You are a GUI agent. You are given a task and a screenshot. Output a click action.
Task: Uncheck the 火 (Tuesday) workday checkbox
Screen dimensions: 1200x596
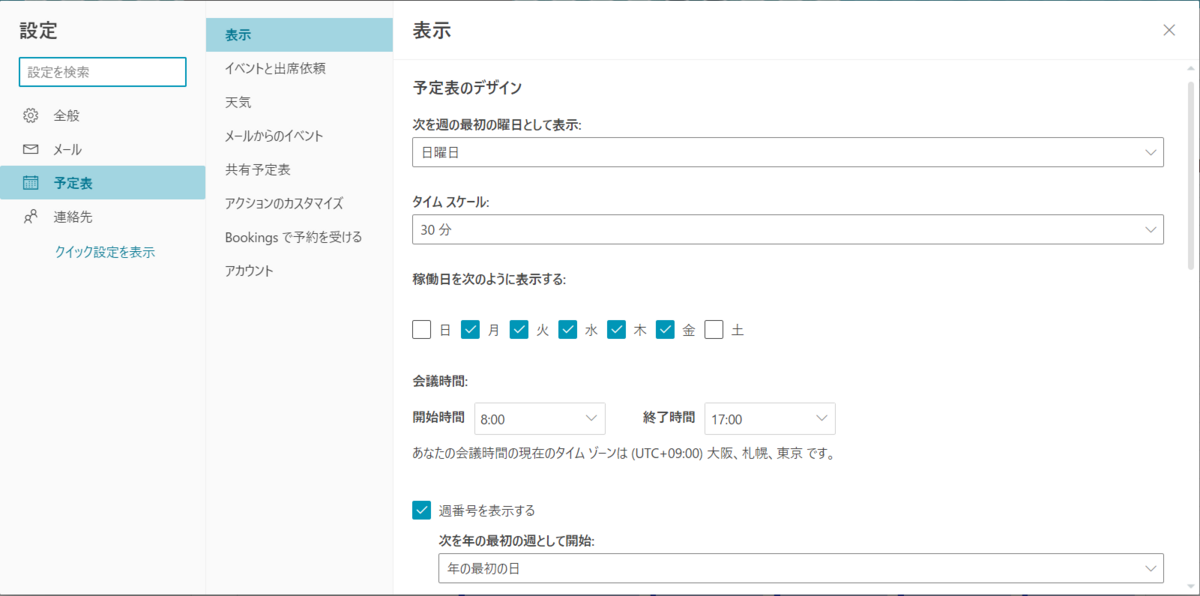click(520, 330)
